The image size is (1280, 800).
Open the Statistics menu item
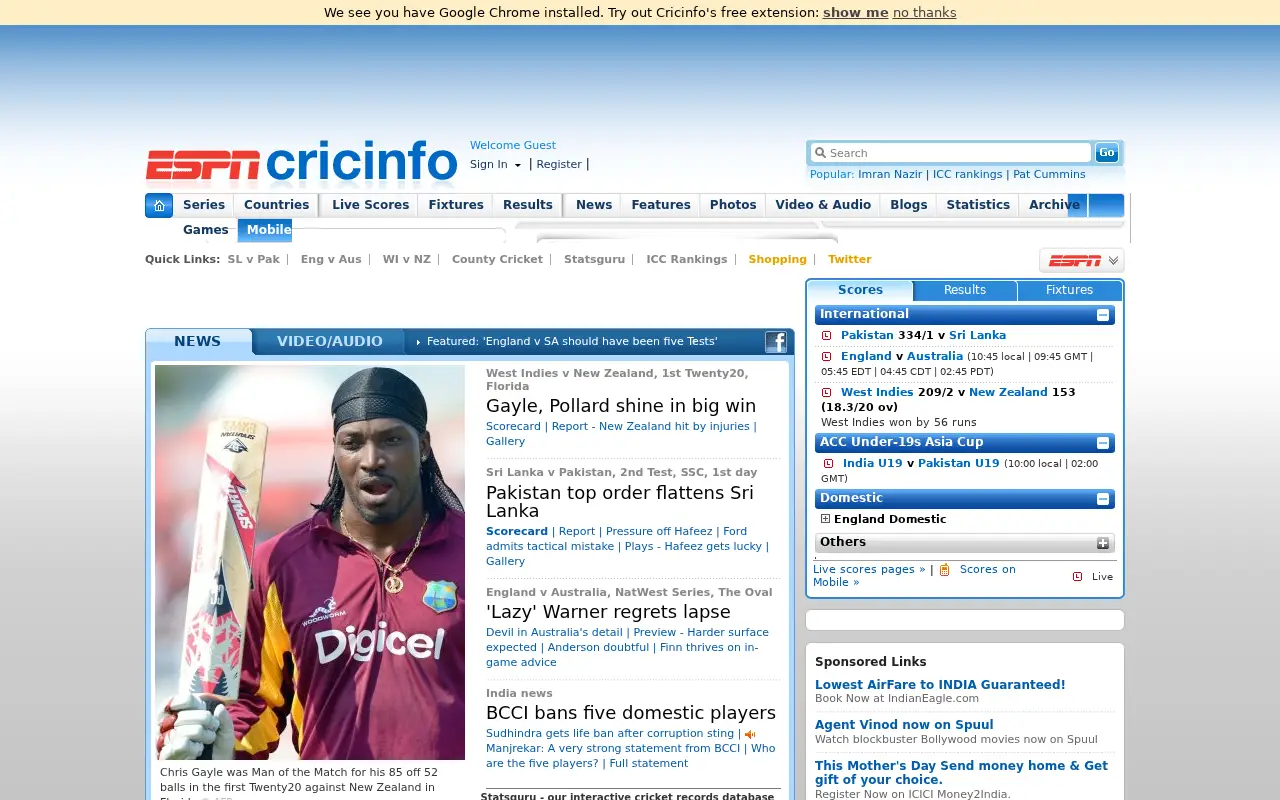978,205
